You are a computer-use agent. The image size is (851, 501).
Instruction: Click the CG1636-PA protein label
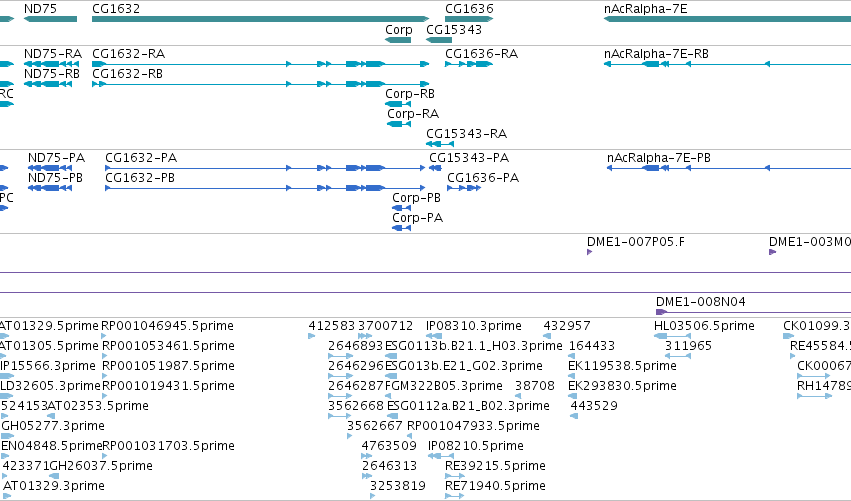483,178
